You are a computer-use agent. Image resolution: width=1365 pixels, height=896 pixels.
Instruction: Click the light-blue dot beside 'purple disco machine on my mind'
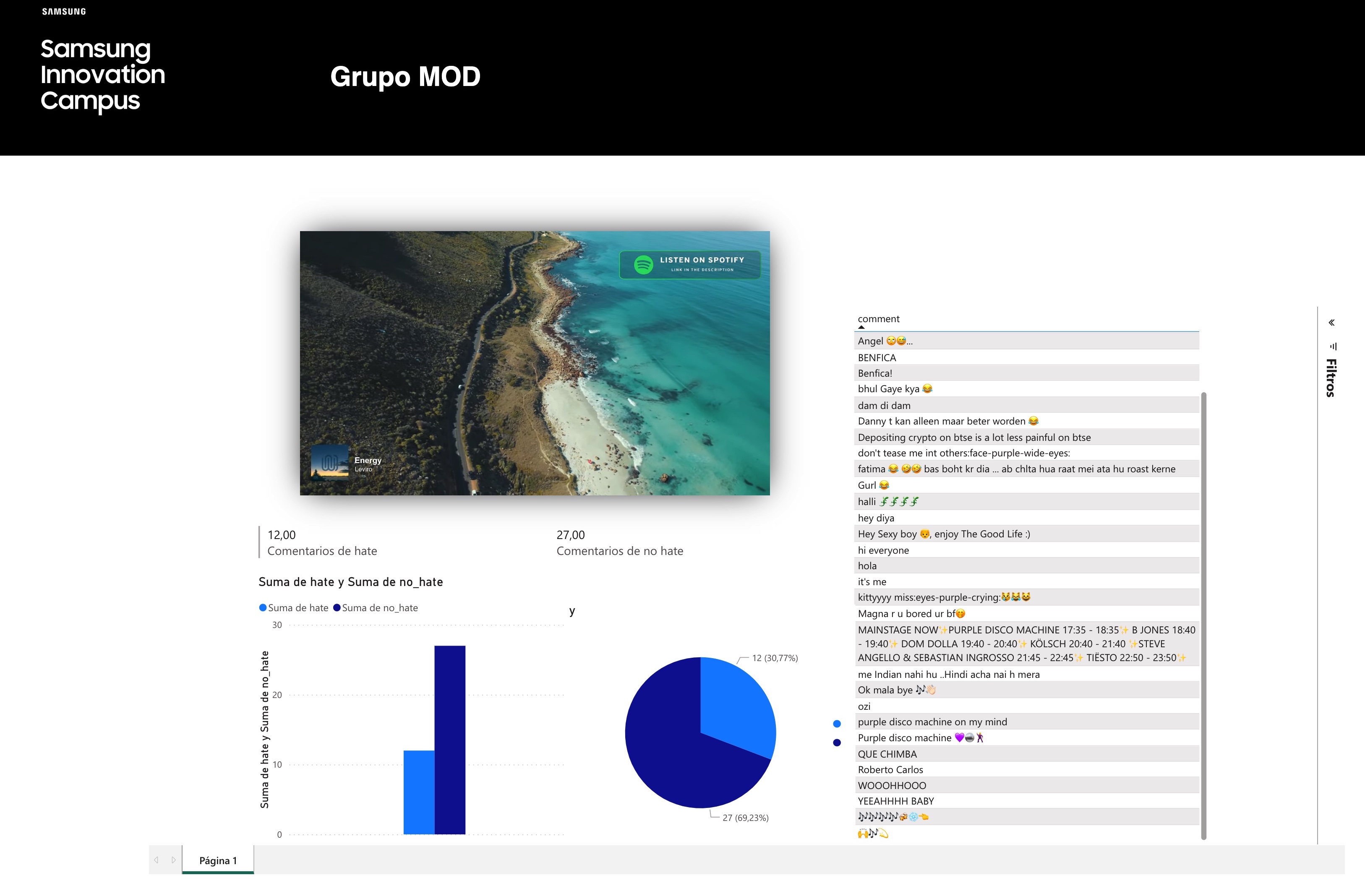[837, 723]
